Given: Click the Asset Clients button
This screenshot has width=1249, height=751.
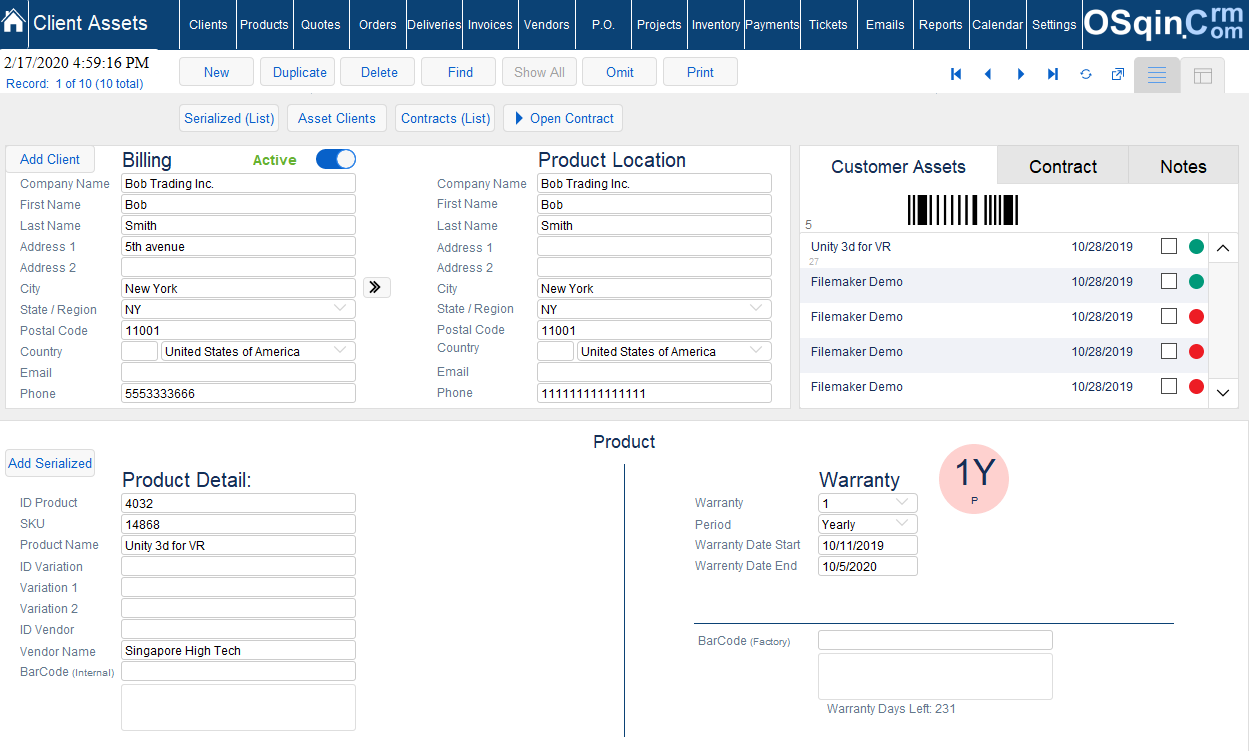Looking at the screenshot, I should tap(337, 118).
